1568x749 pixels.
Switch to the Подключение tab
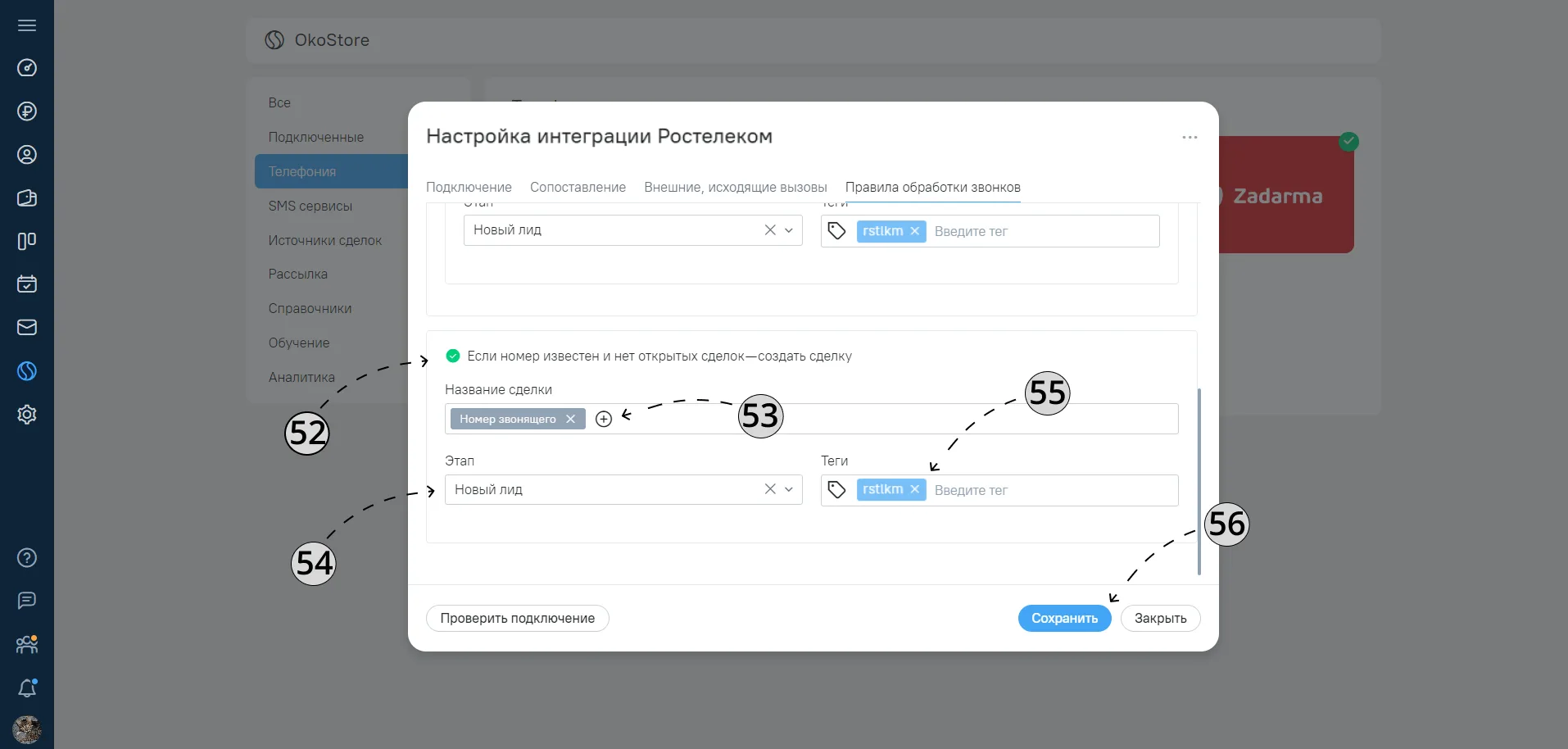[469, 187]
